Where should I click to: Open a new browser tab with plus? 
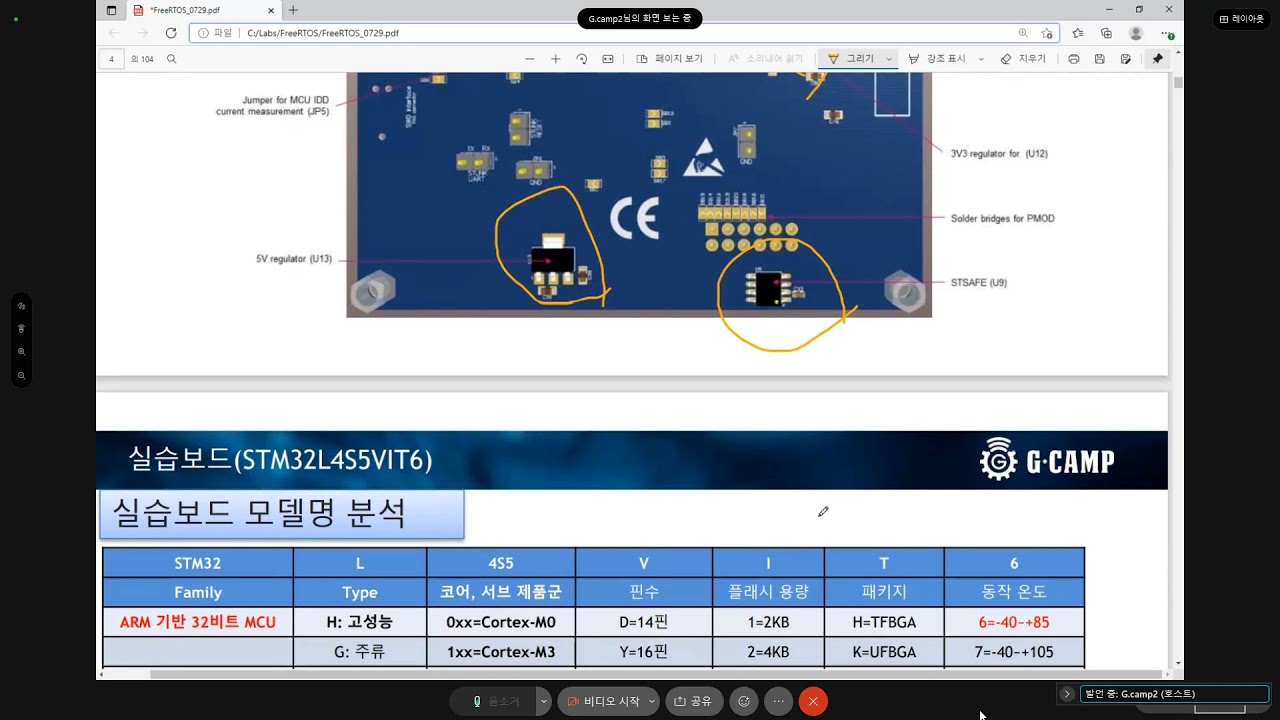point(293,10)
